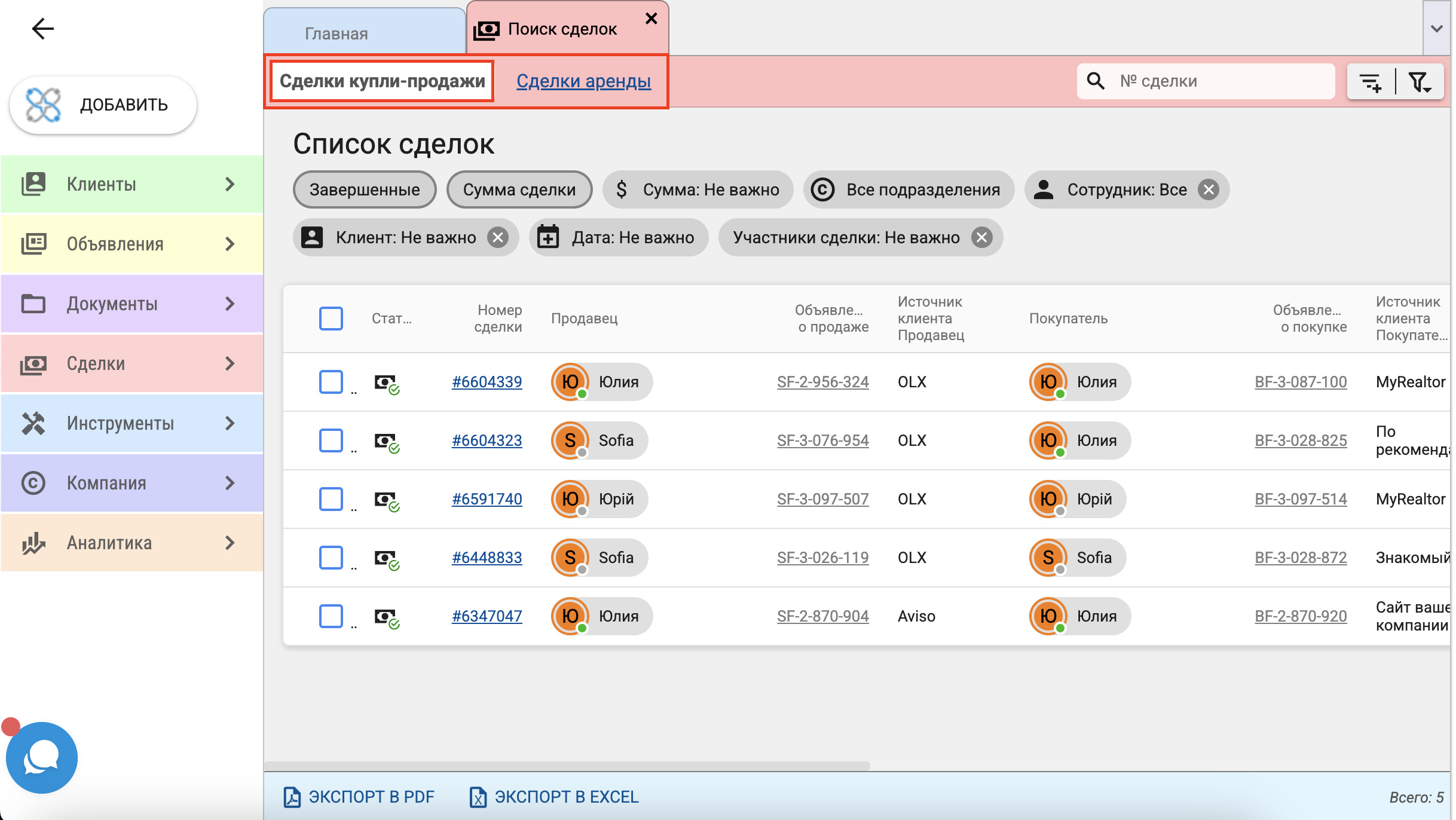The width and height of the screenshot is (1456, 820).
Task: Check the box for deal #6448833
Action: pyautogui.click(x=331, y=558)
